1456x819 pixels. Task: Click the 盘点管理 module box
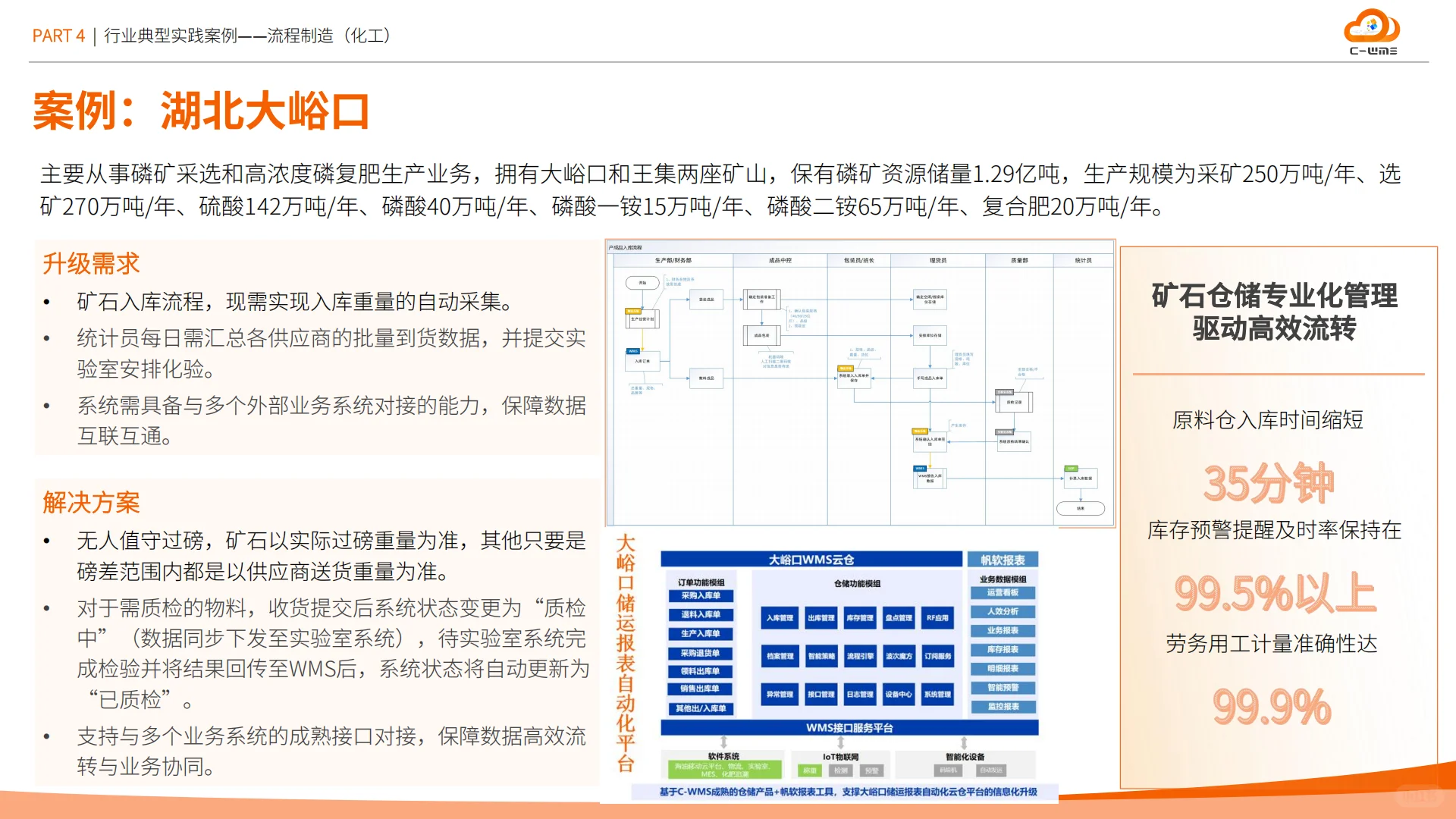899,618
